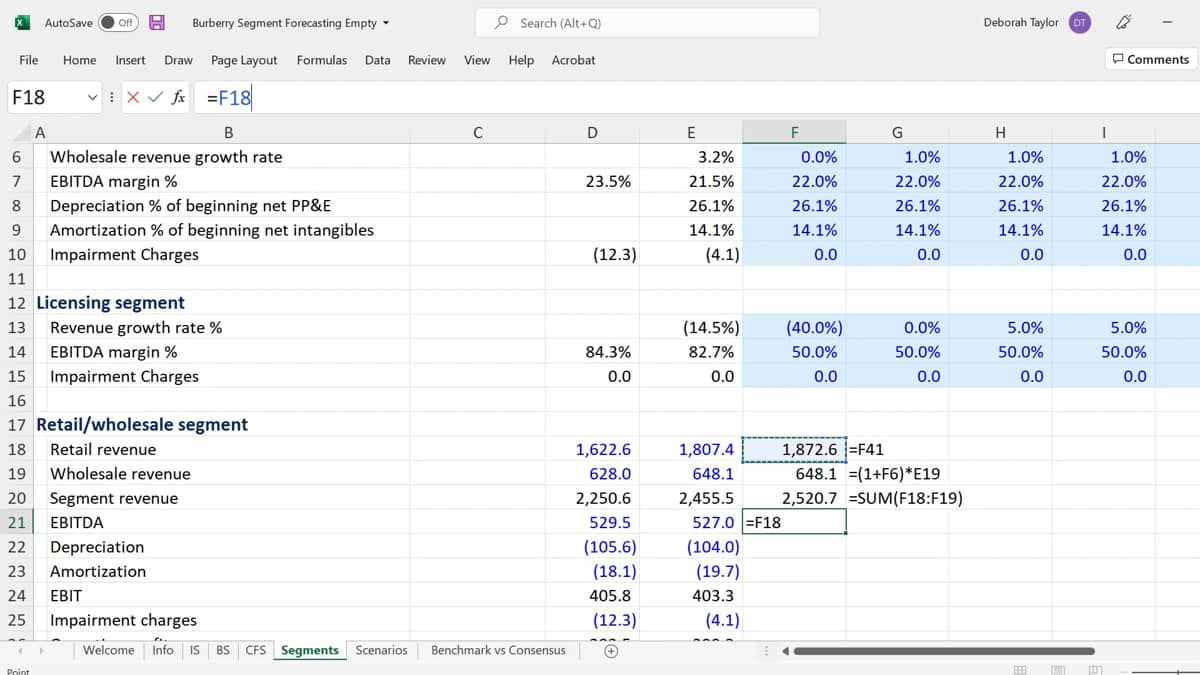The height and width of the screenshot is (675, 1200).
Task: Click the horizontal scrollbar thumb
Action: click(x=943, y=652)
